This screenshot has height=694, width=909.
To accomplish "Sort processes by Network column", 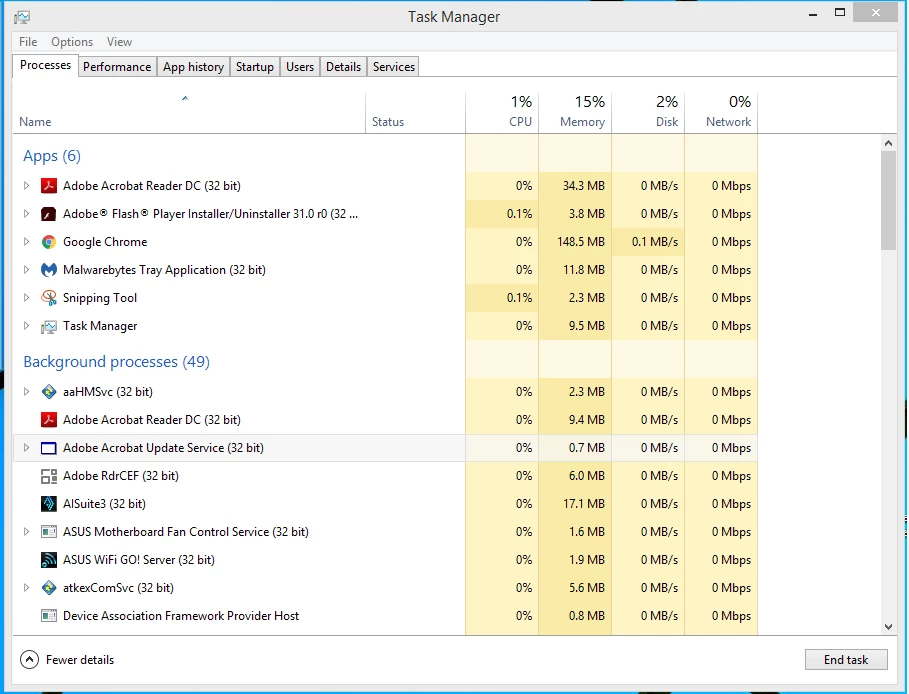I will [721, 113].
